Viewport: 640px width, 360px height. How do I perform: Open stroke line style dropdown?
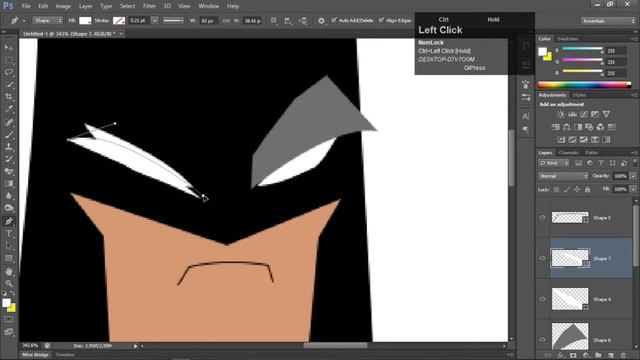pos(173,20)
